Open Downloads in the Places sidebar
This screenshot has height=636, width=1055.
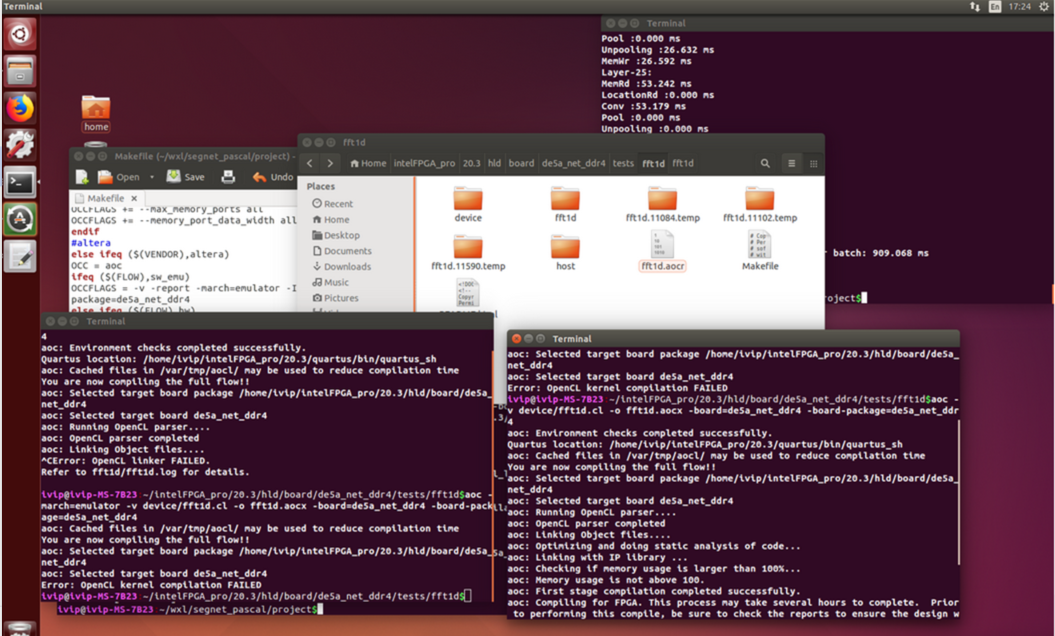[x=342, y=267]
